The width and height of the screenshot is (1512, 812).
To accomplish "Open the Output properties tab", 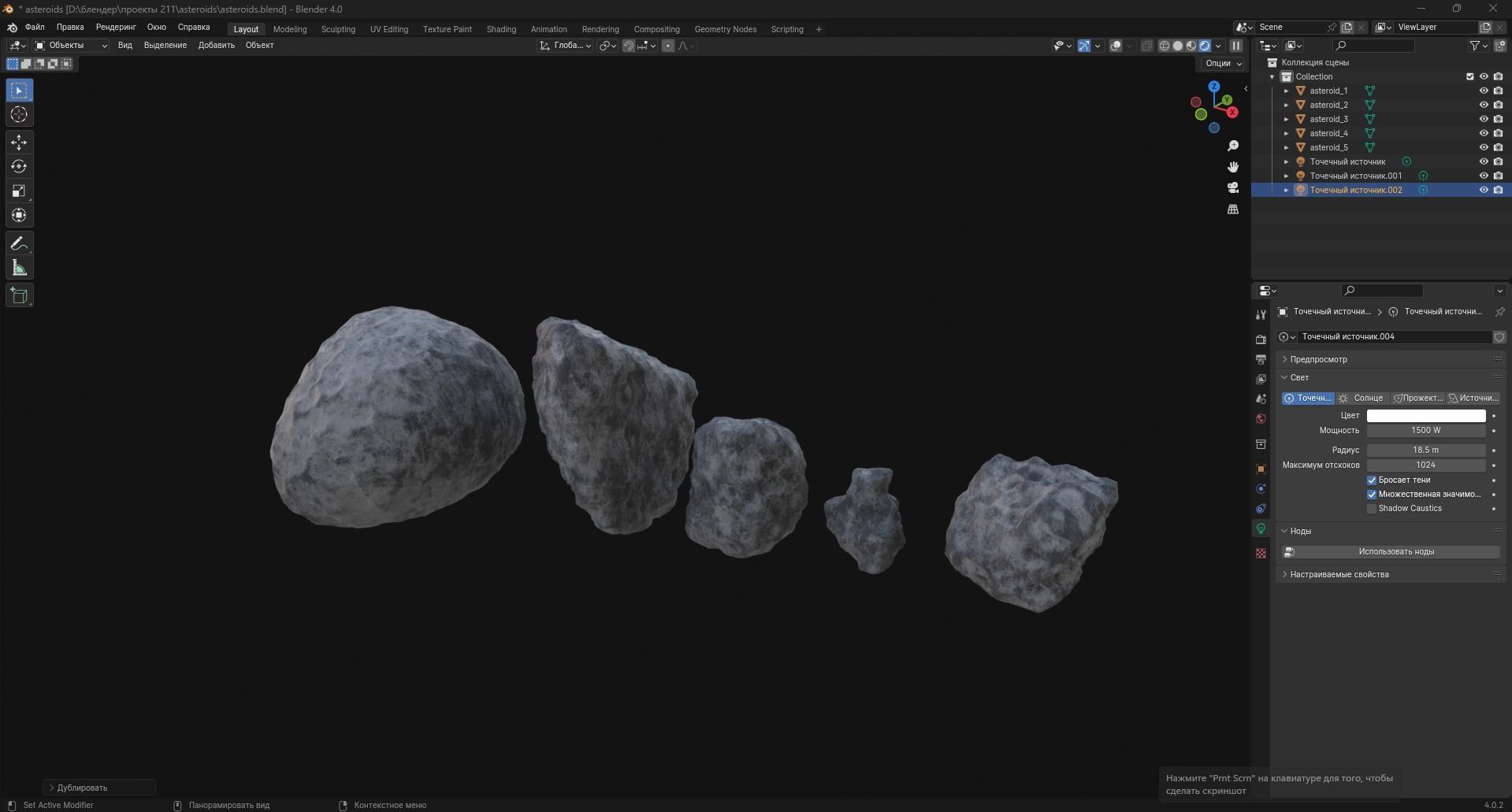I will [x=1261, y=359].
